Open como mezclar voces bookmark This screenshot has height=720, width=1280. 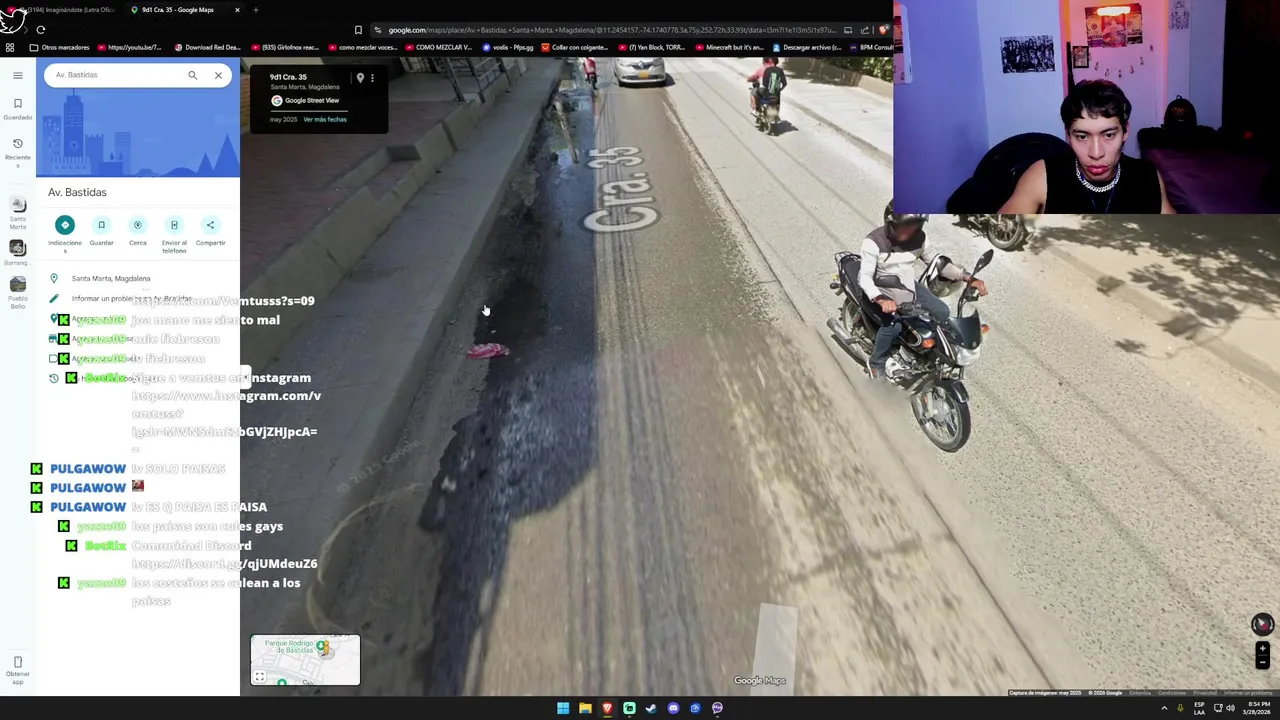coord(363,47)
